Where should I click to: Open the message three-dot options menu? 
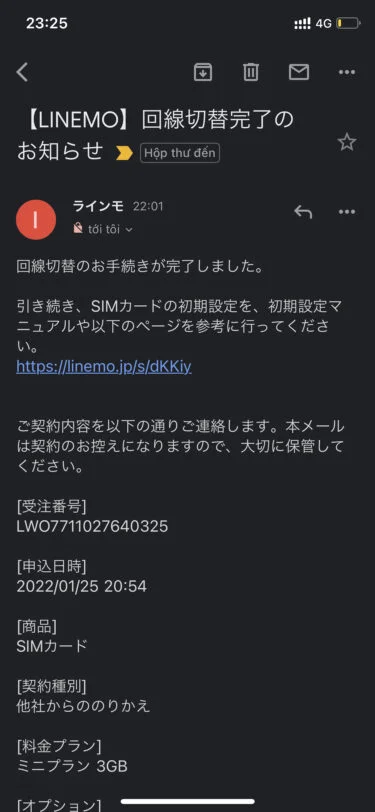tap(347, 211)
